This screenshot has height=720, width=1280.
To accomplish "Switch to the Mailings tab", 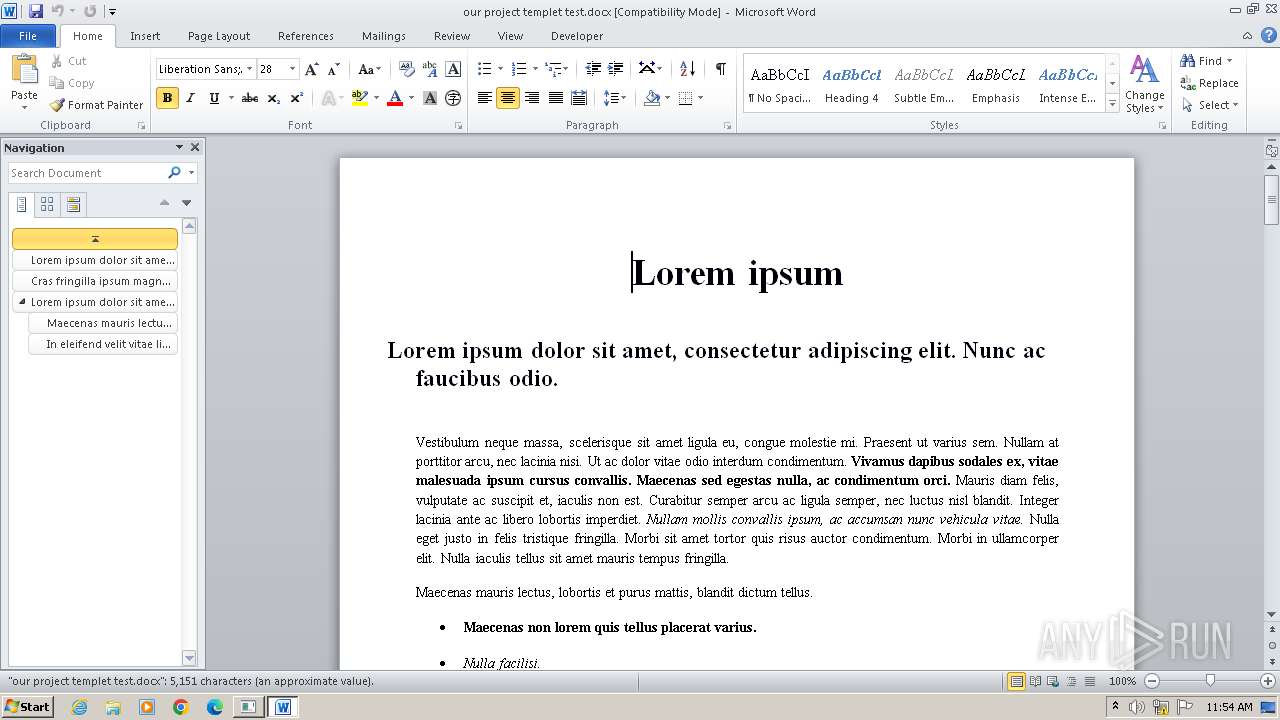I will [x=384, y=36].
